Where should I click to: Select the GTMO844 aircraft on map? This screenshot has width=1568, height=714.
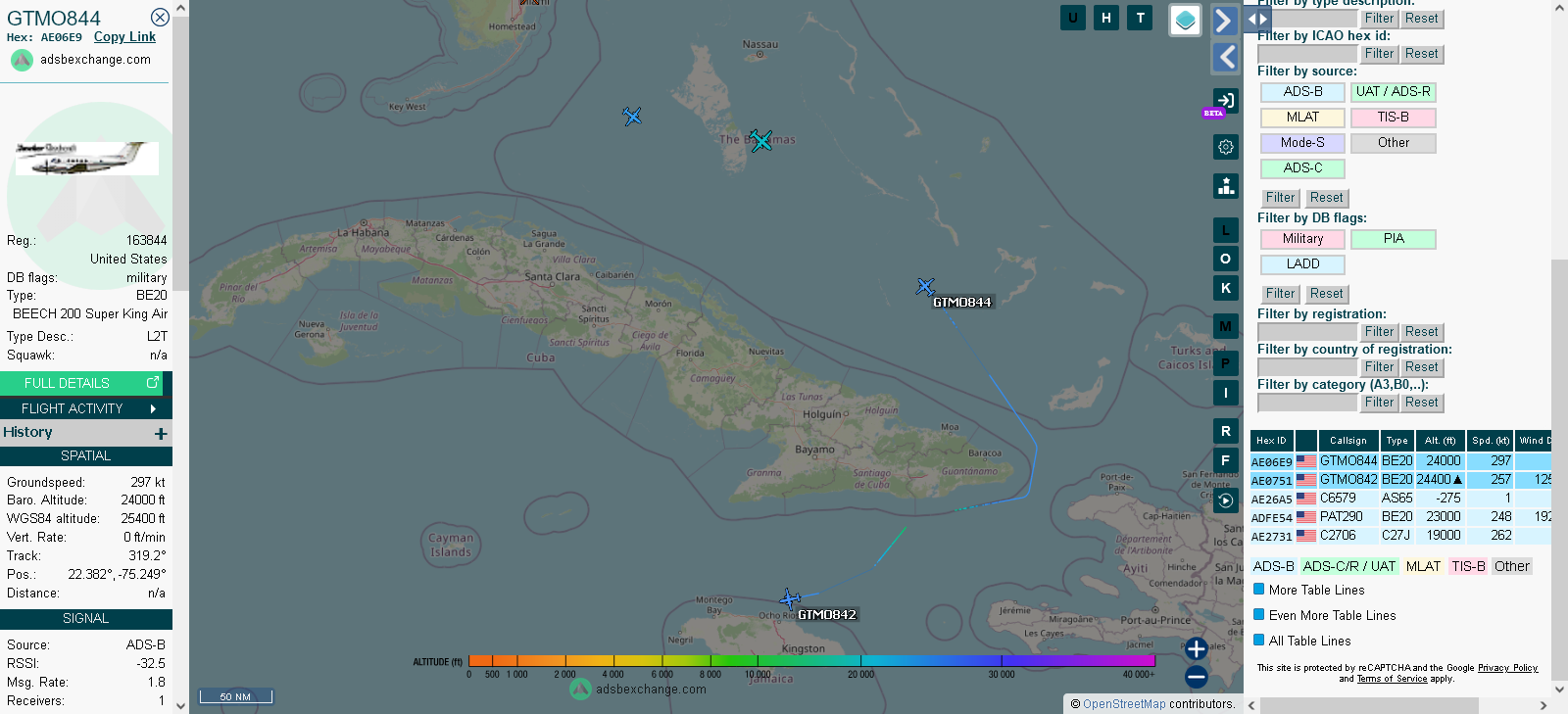(x=925, y=287)
